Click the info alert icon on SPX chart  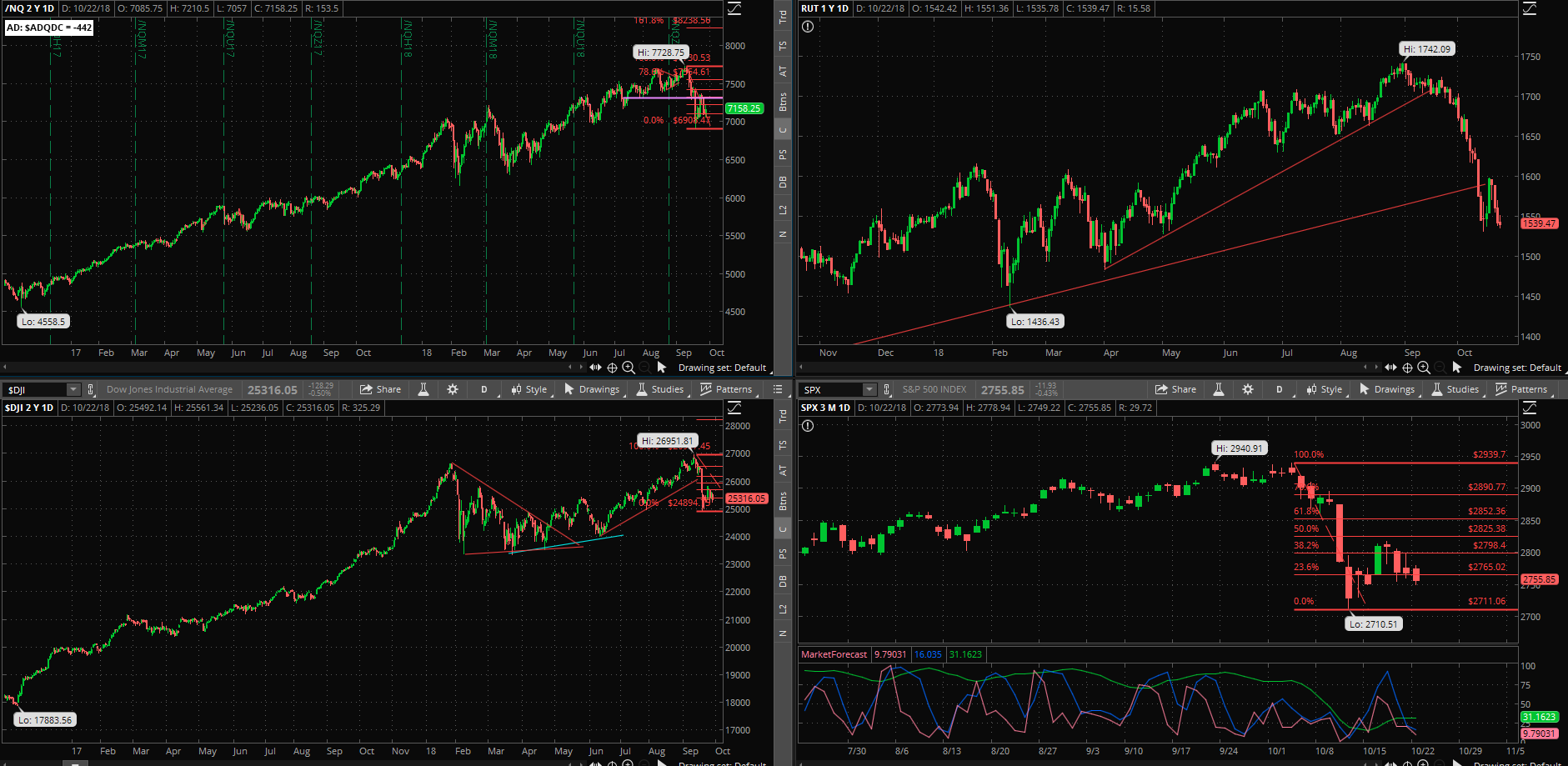coord(808,426)
